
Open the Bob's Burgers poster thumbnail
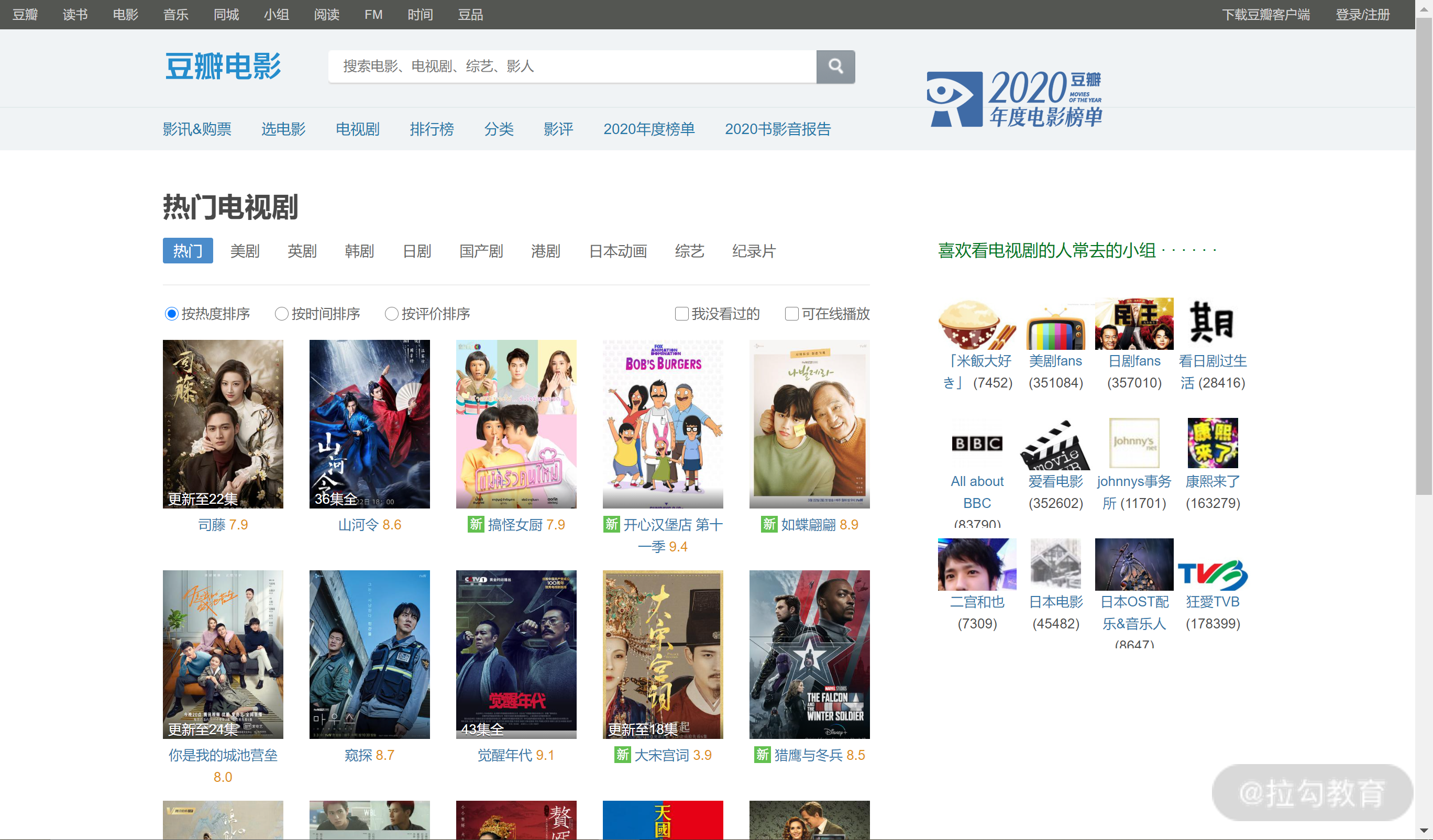point(663,424)
